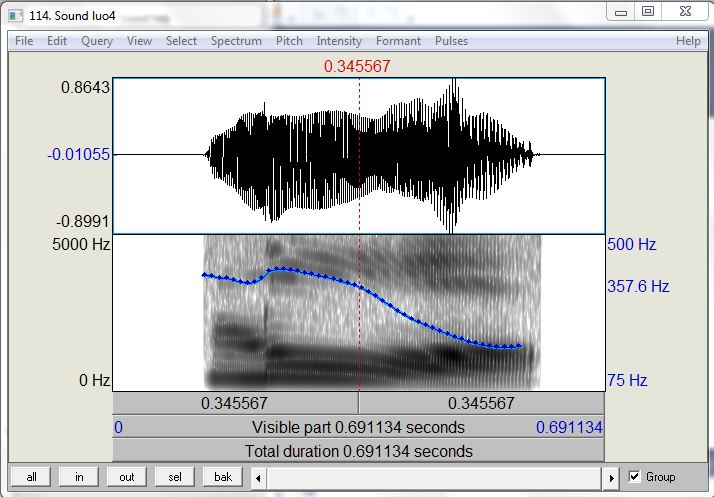Click the 'out' zoom button
The width and height of the screenshot is (714, 497).
pos(127,477)
